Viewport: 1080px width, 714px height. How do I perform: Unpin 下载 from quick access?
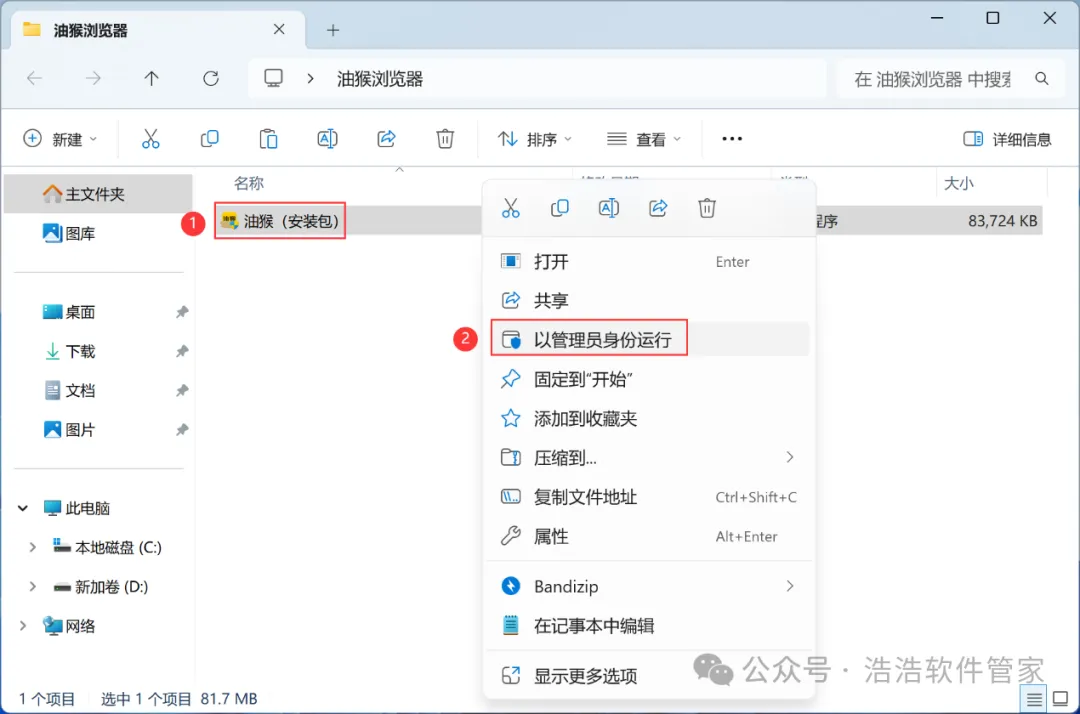click(x=182, y=351)
